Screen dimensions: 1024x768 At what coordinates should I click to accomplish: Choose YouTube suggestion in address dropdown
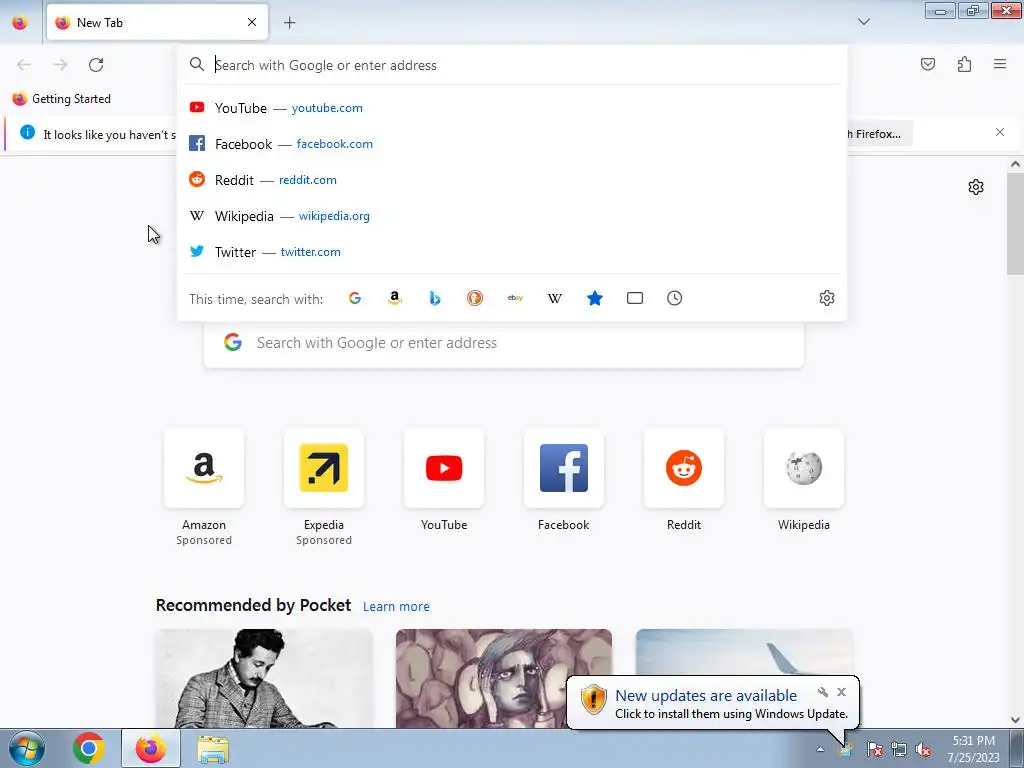[512, 108]
